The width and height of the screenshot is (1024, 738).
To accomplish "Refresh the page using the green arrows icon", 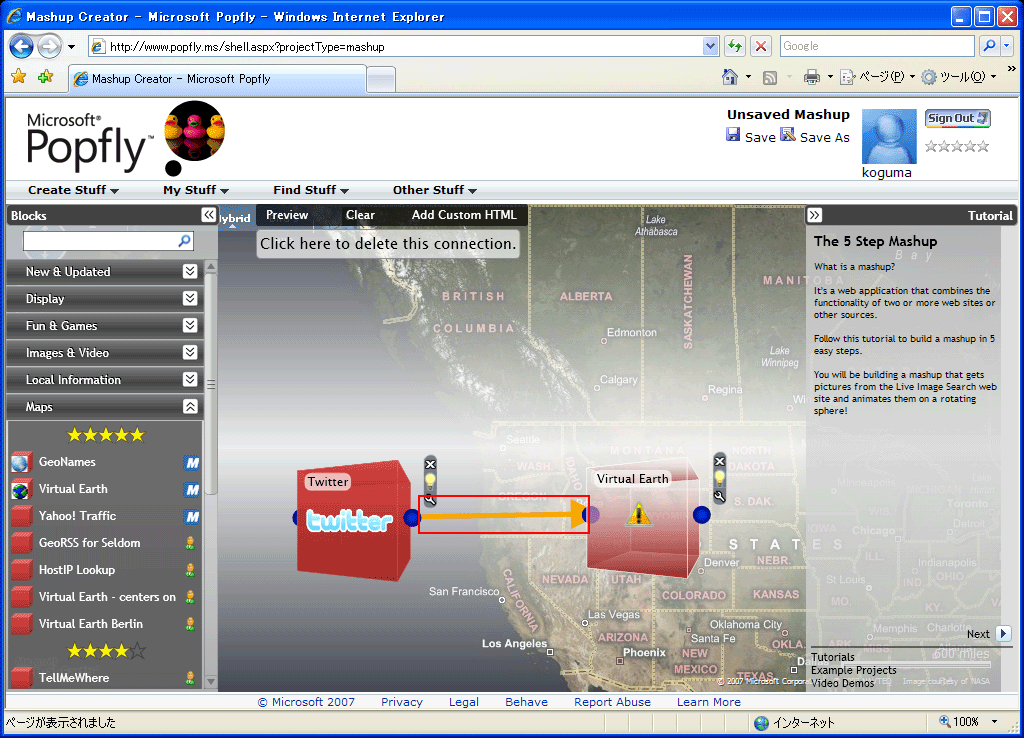I will (735, 46).
